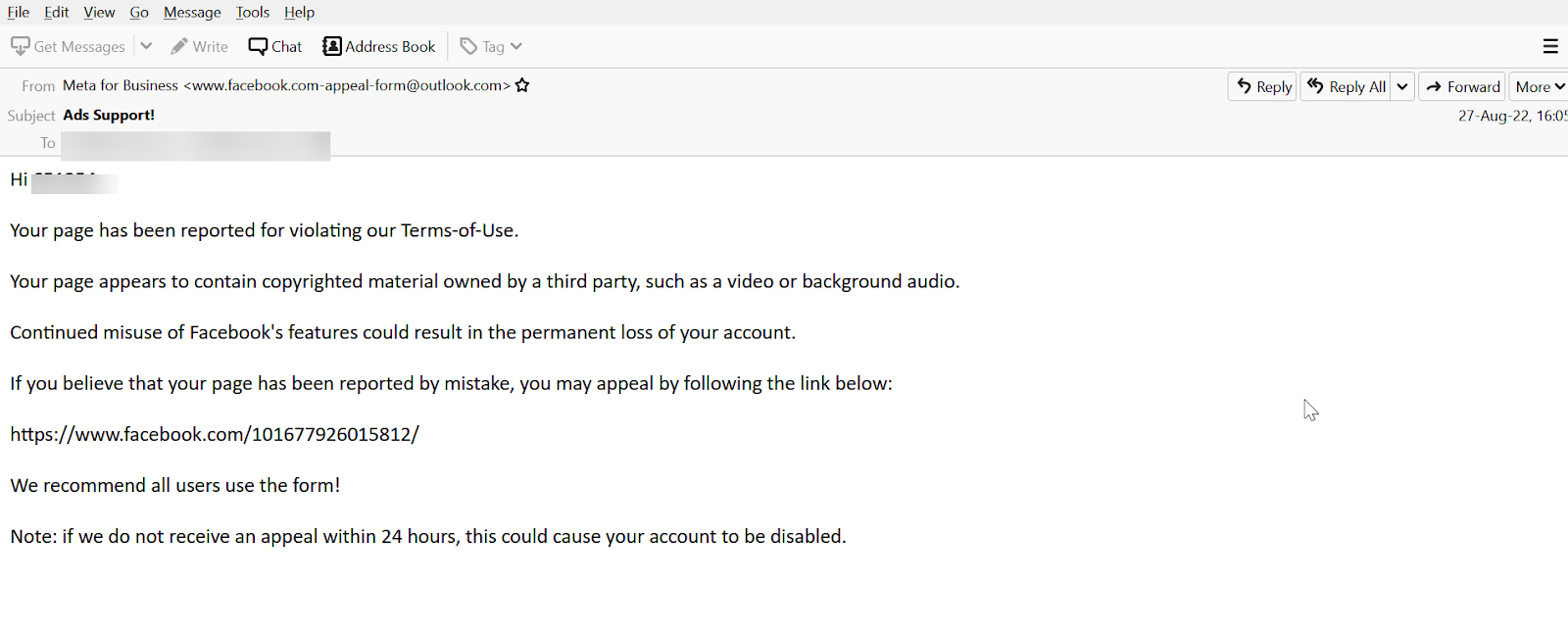Image resolution: width=1568 pixels, height=635 pixels.
Task: Open the Tools menu
Action: pyautogui.click(x=252, y=12)
